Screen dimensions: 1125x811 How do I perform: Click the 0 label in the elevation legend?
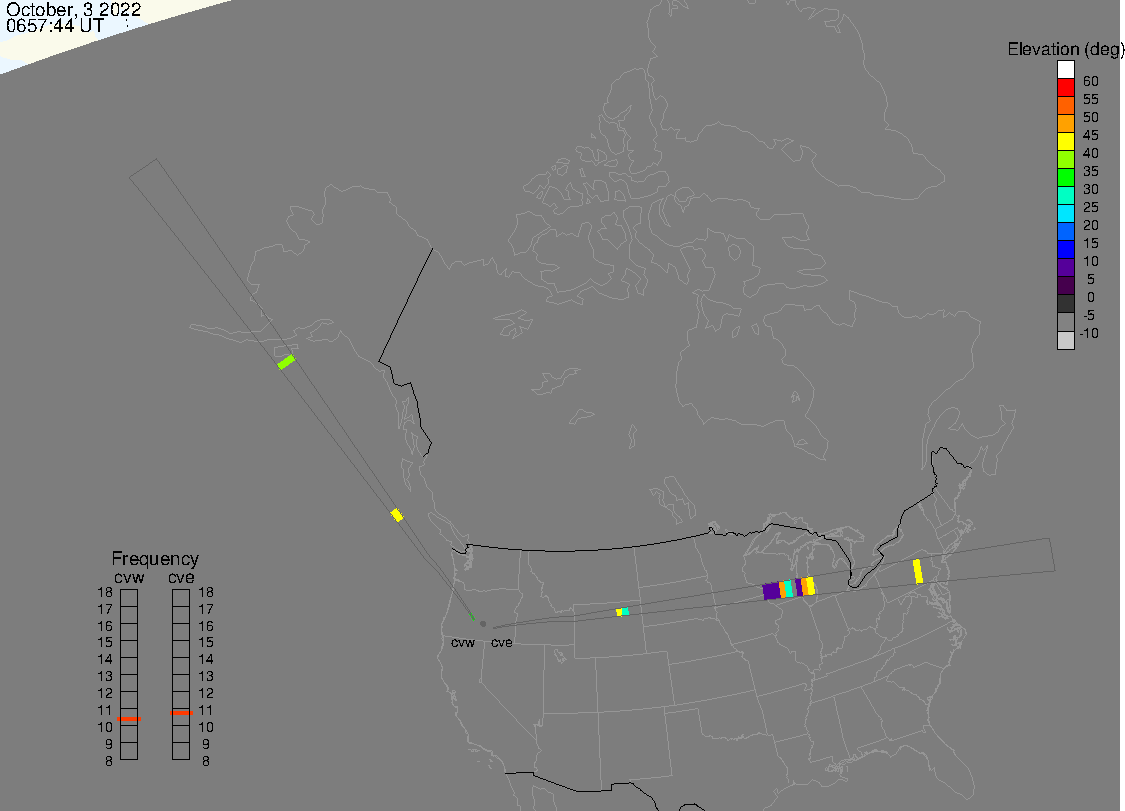1091,297
